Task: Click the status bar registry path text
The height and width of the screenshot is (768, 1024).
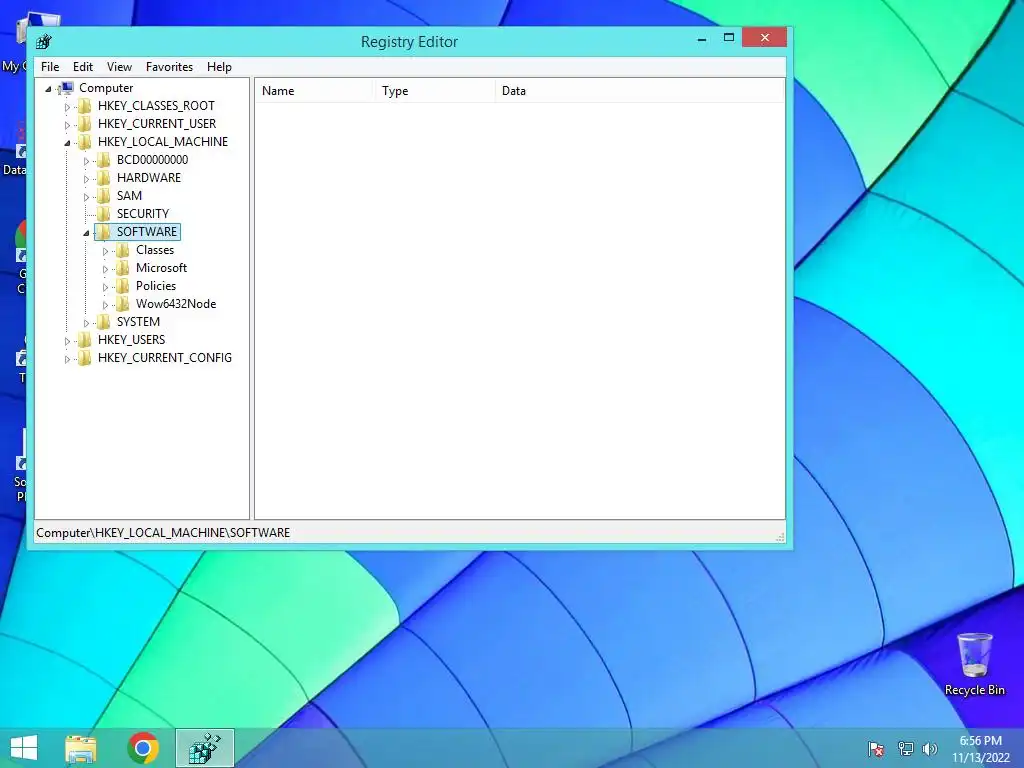Action: (163, 533)
